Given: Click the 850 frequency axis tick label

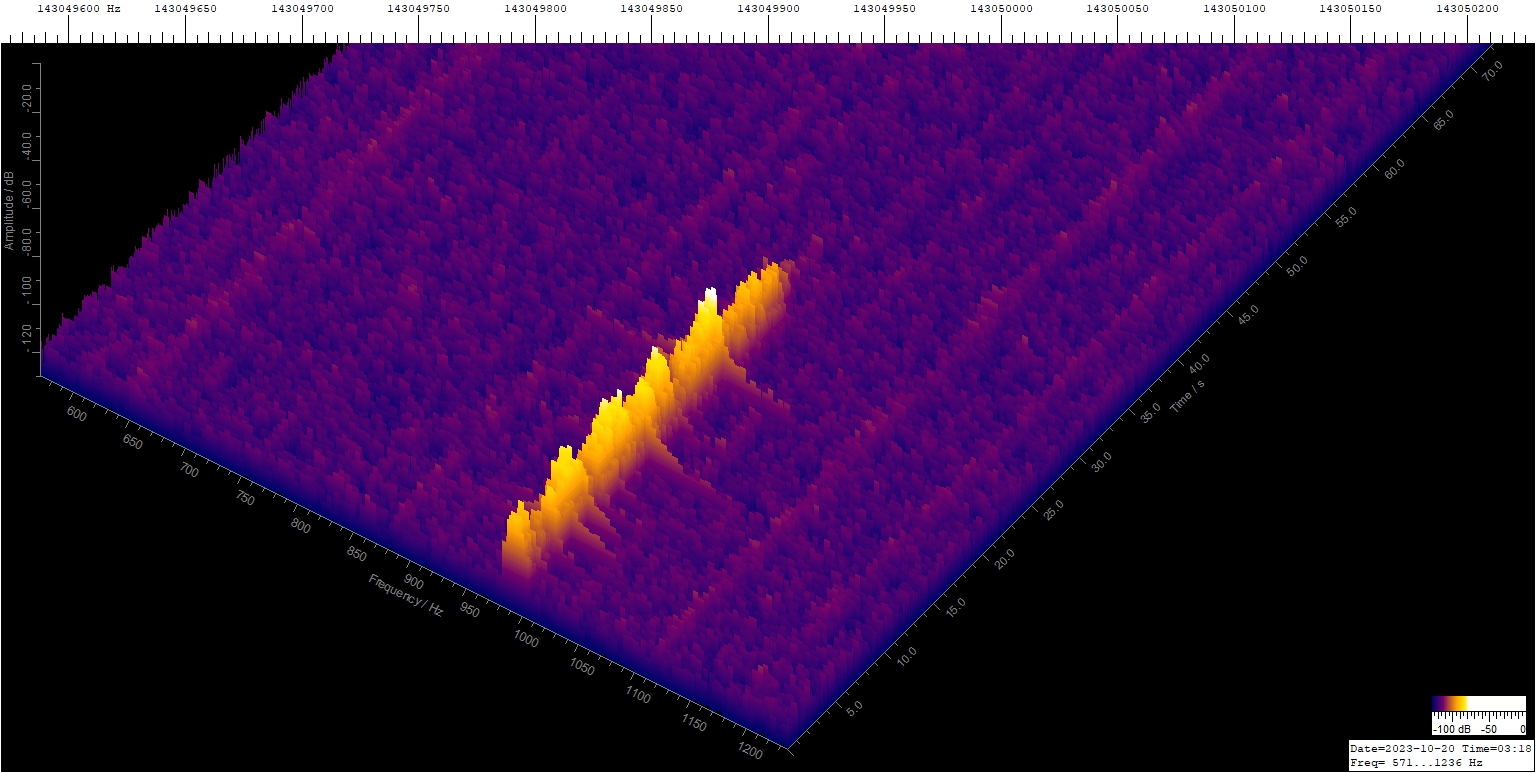Looking at the screenshot, I should [357, 555].
